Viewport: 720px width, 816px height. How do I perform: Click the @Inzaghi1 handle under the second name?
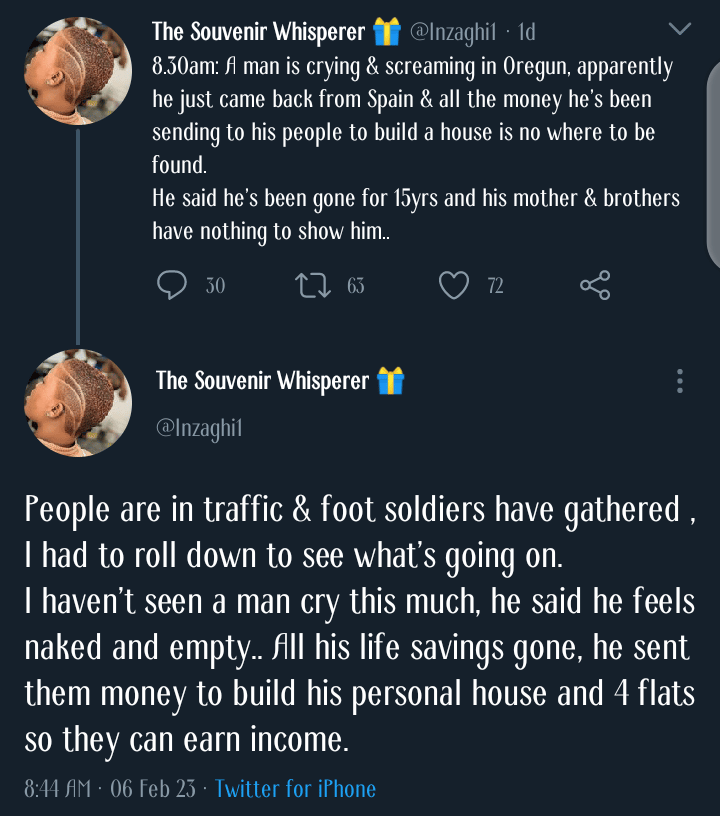point(199,429)
